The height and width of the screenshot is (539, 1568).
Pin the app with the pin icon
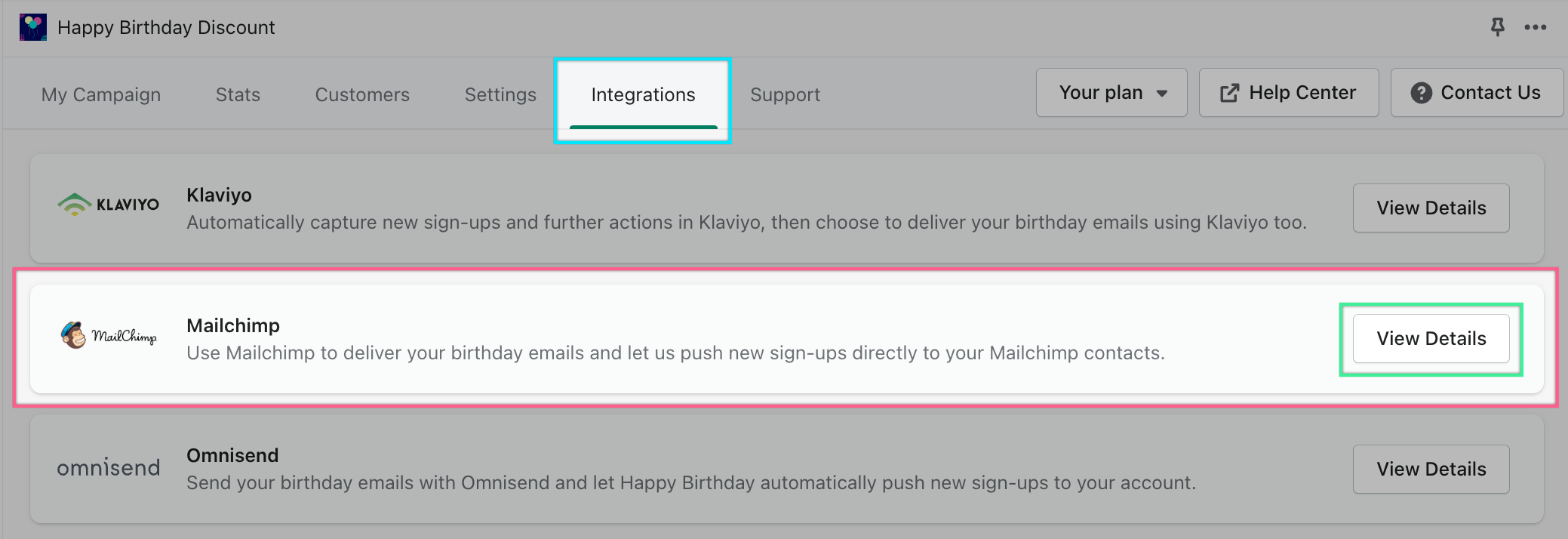(x=1497, y=27)
